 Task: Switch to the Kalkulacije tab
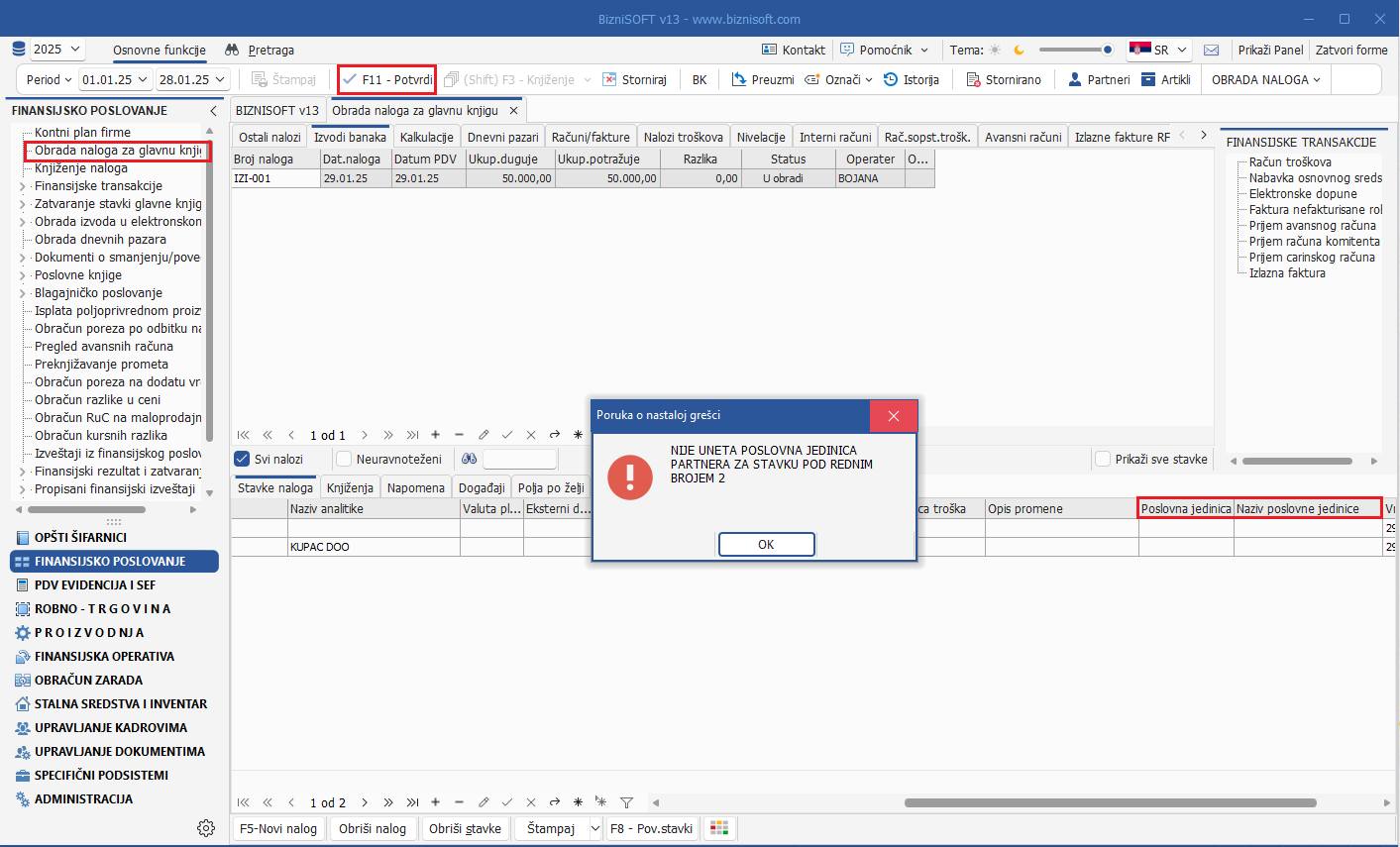pos(426,137)
